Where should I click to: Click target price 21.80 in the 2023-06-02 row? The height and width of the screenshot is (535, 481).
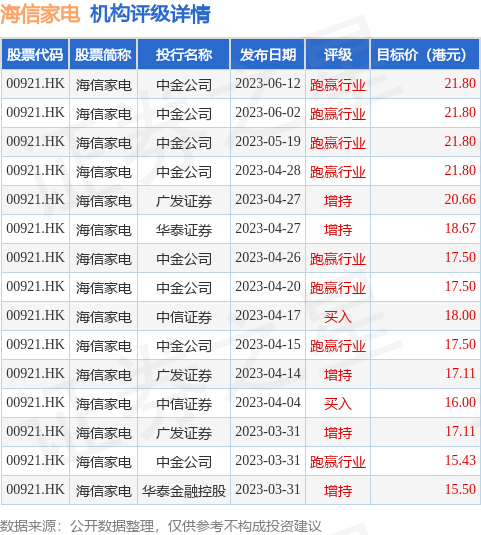click(460, 113)
